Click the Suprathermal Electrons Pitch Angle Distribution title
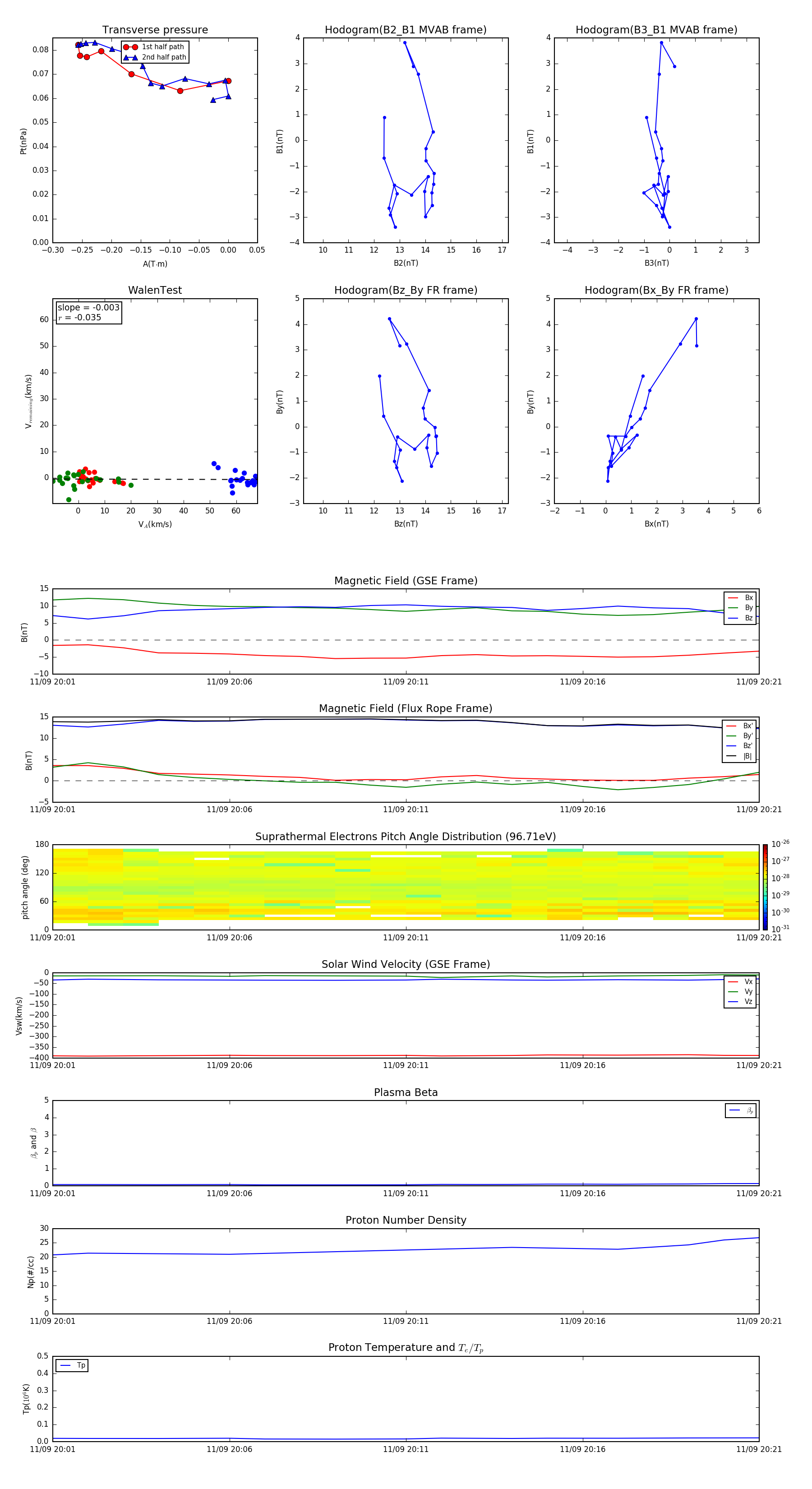 [406, 837]
